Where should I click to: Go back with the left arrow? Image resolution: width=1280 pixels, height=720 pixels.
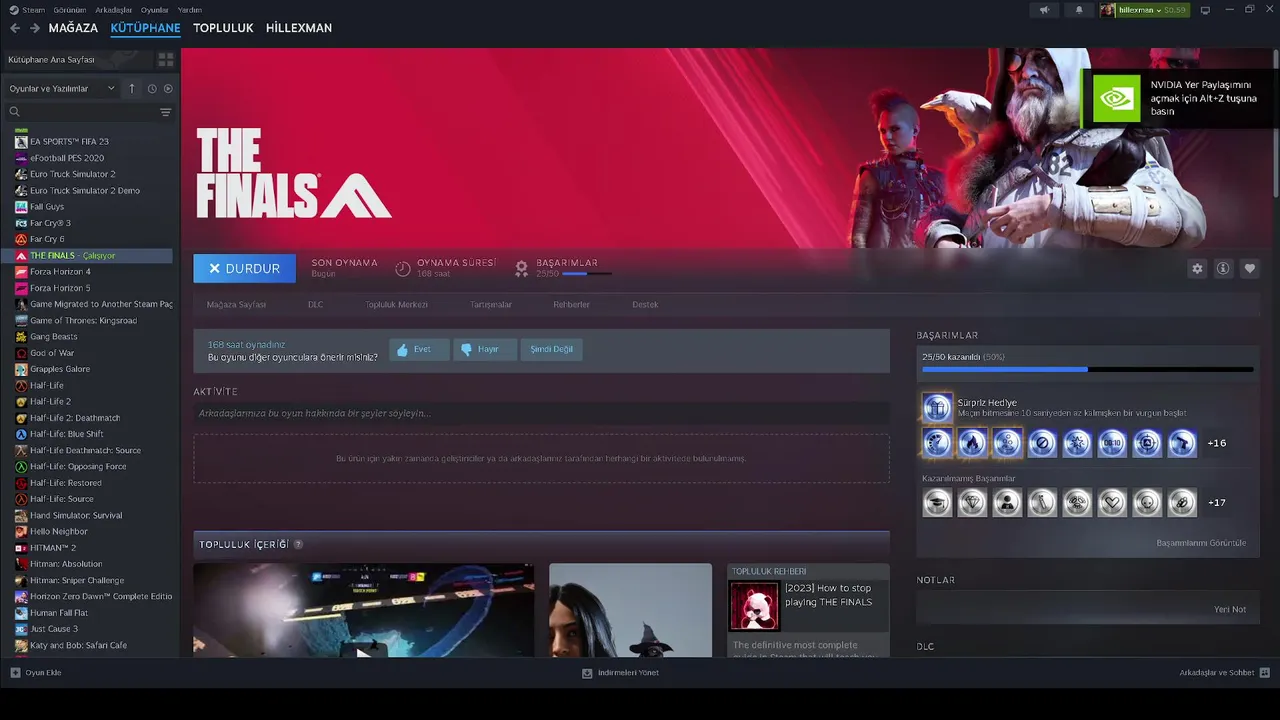pyautogui.click(x=14, y=28)
